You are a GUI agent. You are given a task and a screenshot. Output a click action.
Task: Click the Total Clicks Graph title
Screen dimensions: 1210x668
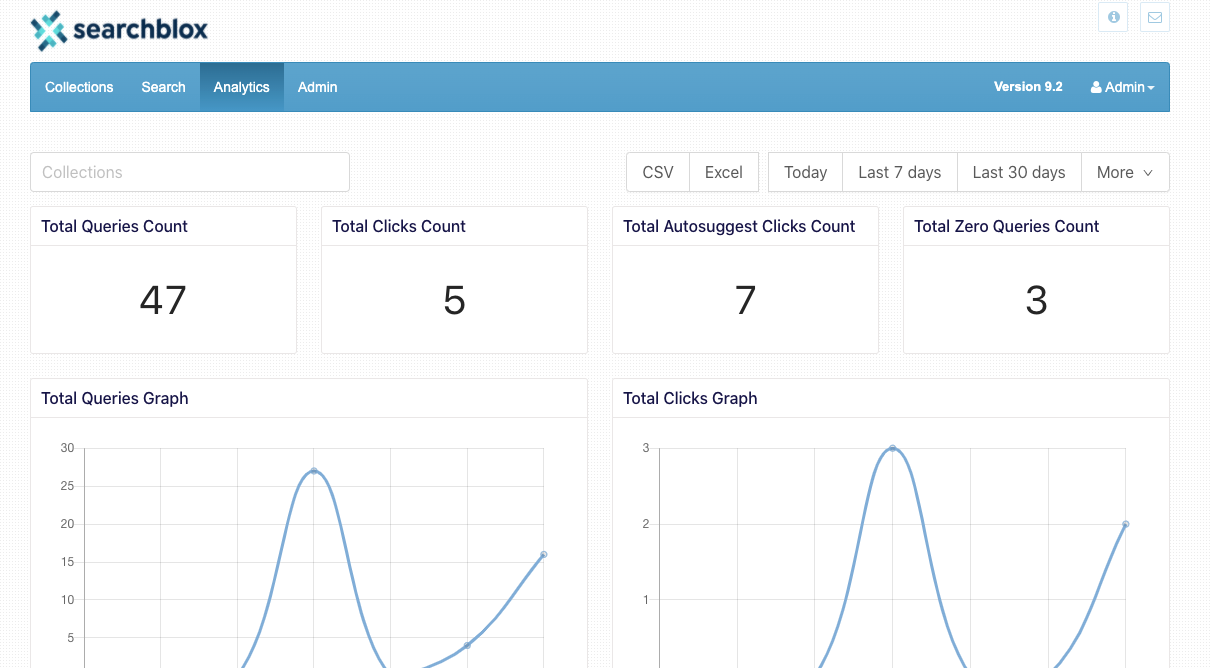690,398
